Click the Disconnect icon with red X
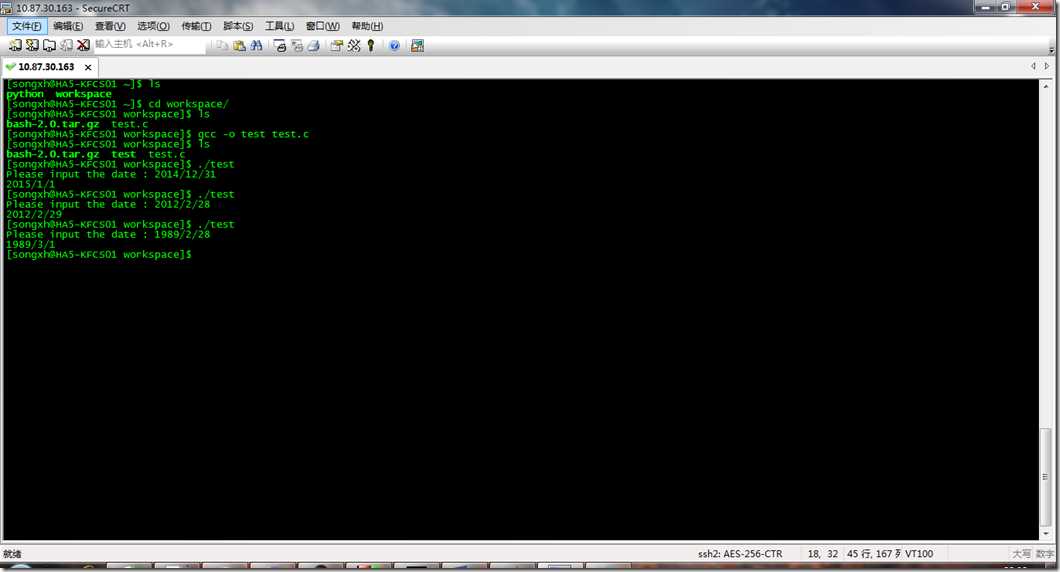 click(82, 45)
